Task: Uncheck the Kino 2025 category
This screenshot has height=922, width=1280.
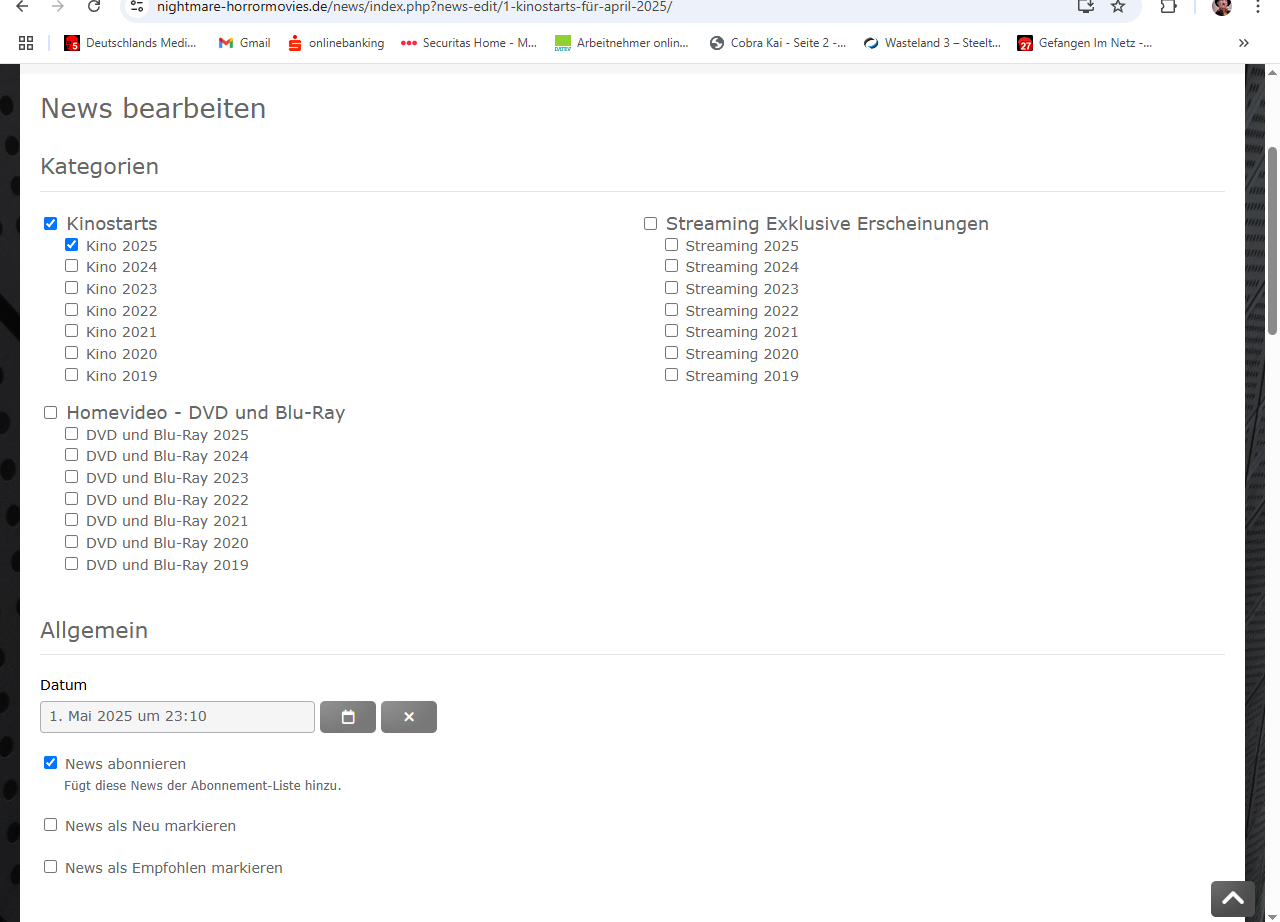Action: (72, 245)
